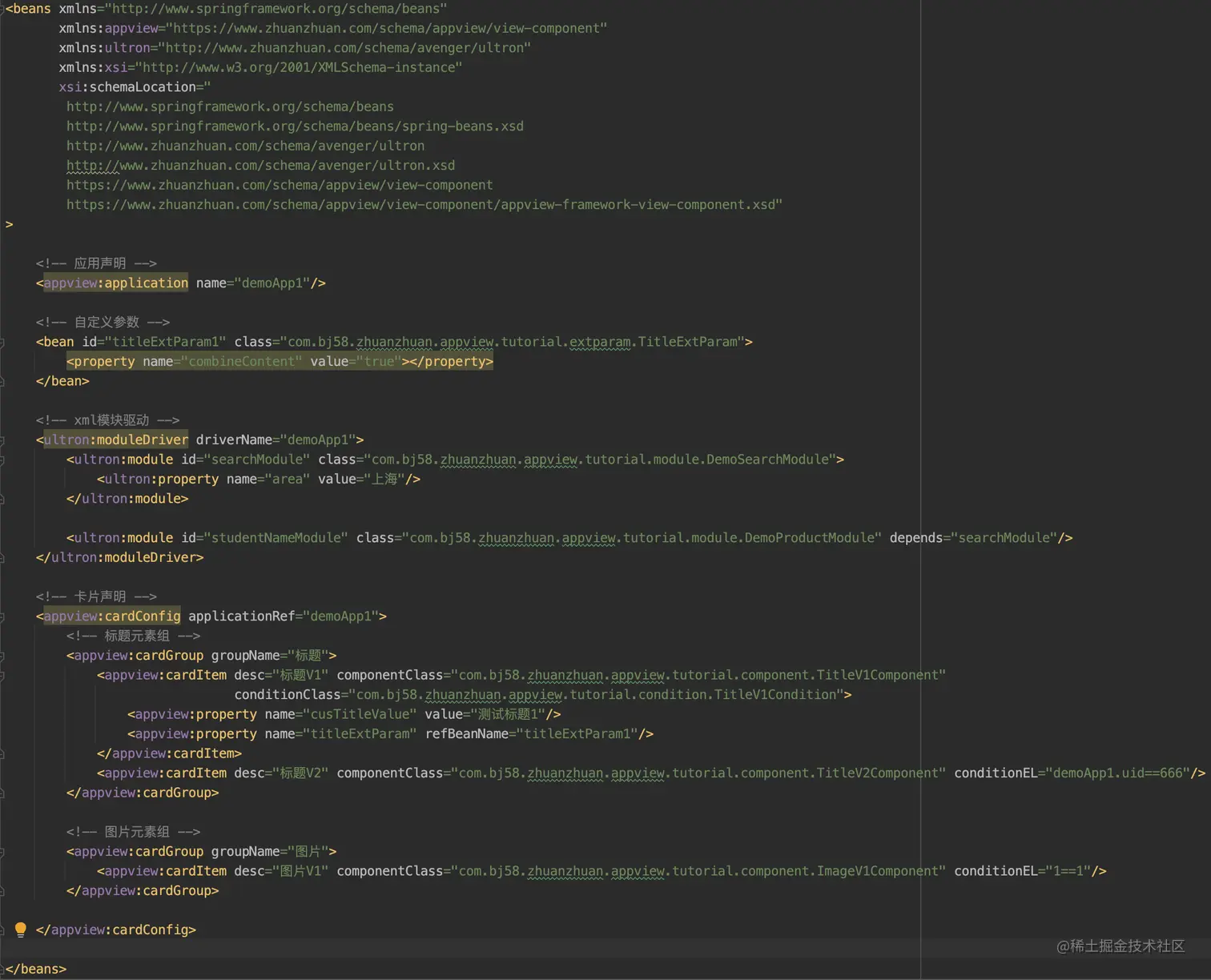Viewport: 1211px width, 980px height.
Task: Click the "combineContent" property name
Action: point(242,361)
